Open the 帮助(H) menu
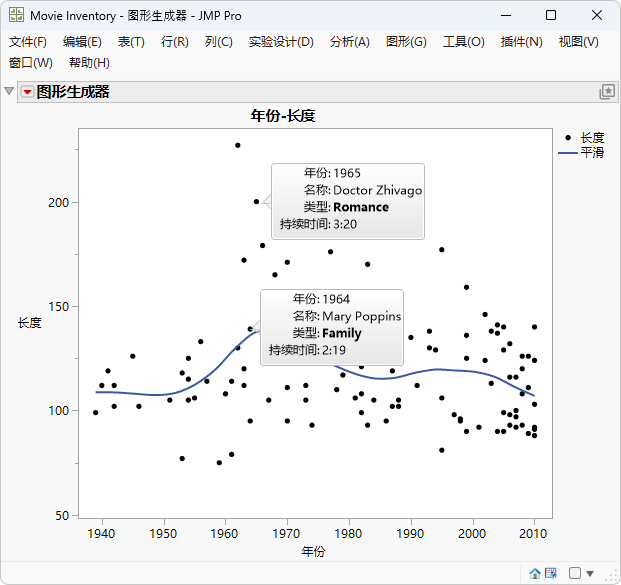The image size is (621, 585). point(89,63)
